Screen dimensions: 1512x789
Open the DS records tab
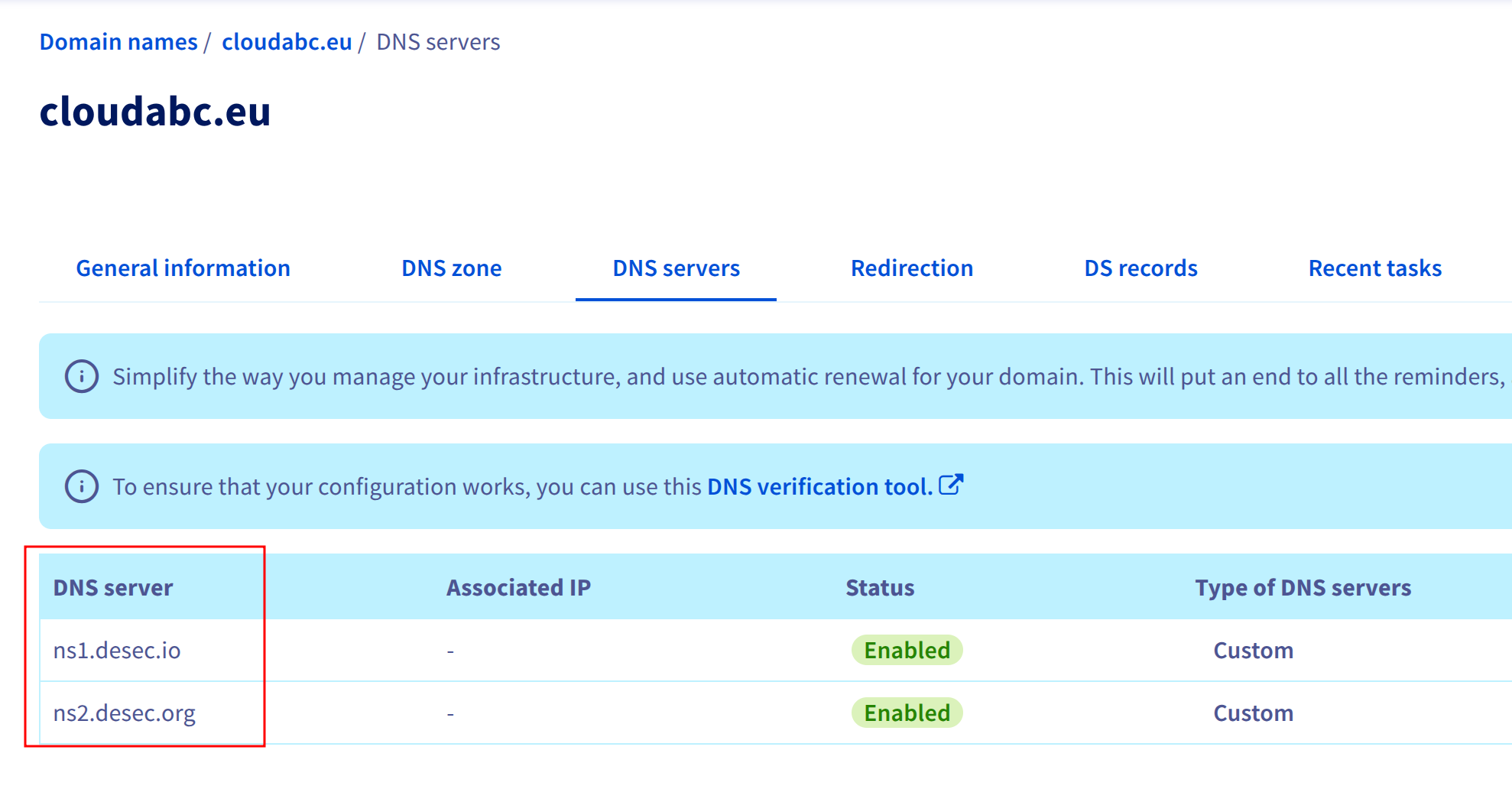point(1140,268)
